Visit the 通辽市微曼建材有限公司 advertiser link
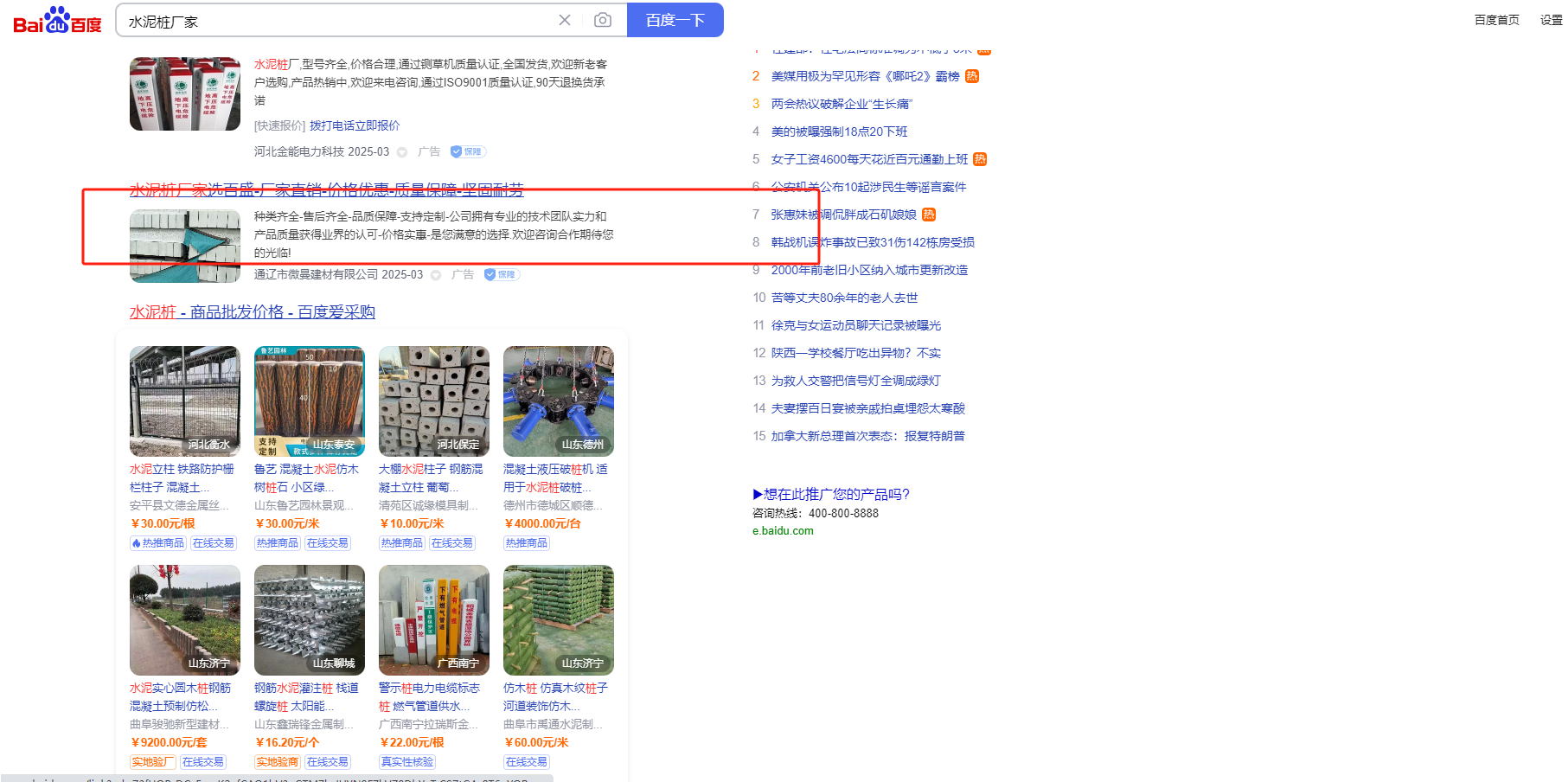Image resolution: width=1568 pixels, height=782 pixels. click(317, 274)
